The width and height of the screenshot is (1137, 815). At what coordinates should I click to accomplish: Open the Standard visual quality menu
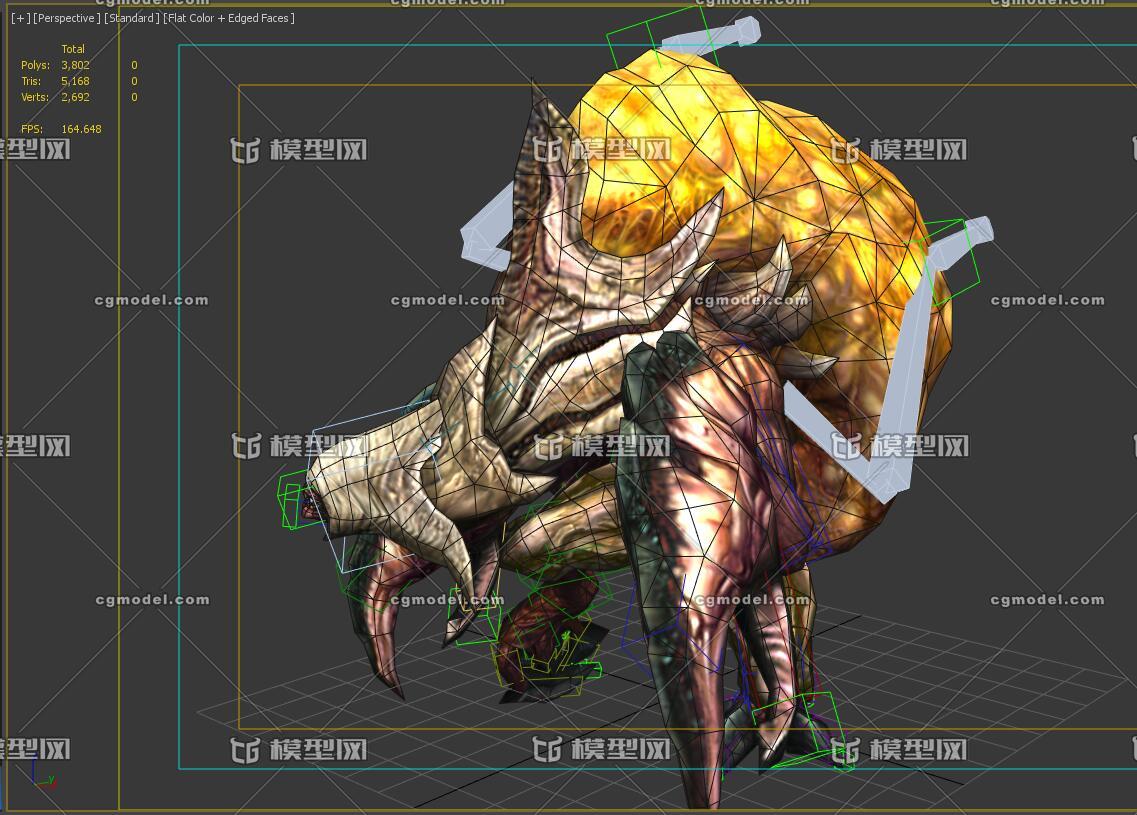click(131, 18)
